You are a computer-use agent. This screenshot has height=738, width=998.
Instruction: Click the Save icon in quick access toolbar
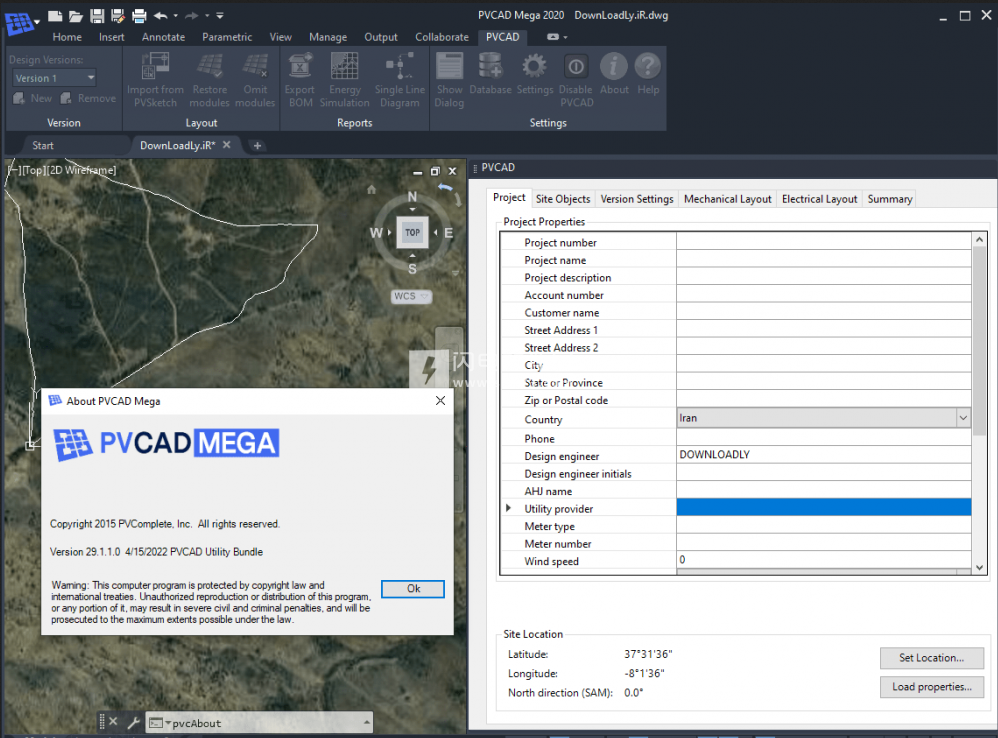click(97, 15)
